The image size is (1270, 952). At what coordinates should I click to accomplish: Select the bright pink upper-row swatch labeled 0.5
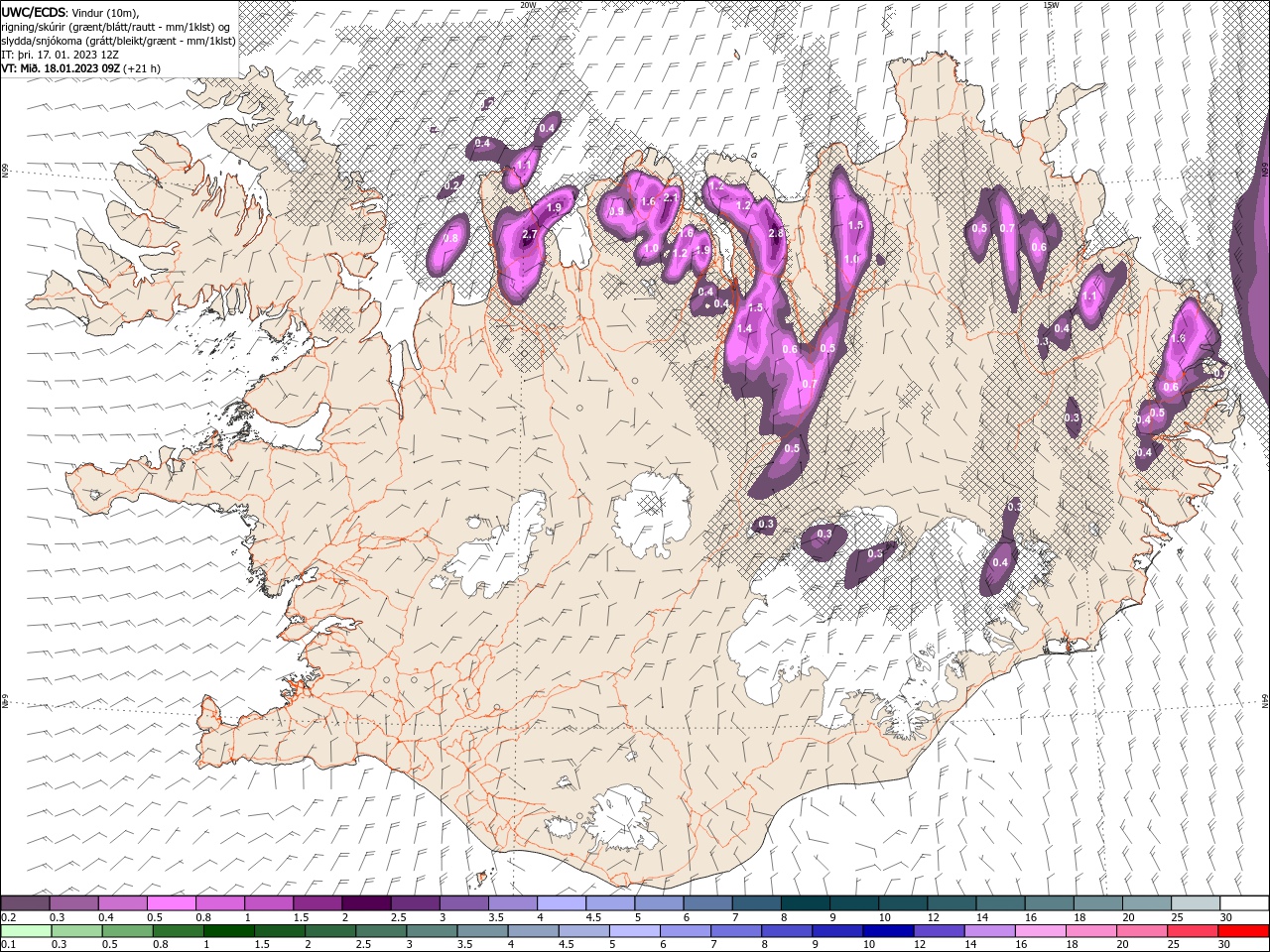coord(171,903)
